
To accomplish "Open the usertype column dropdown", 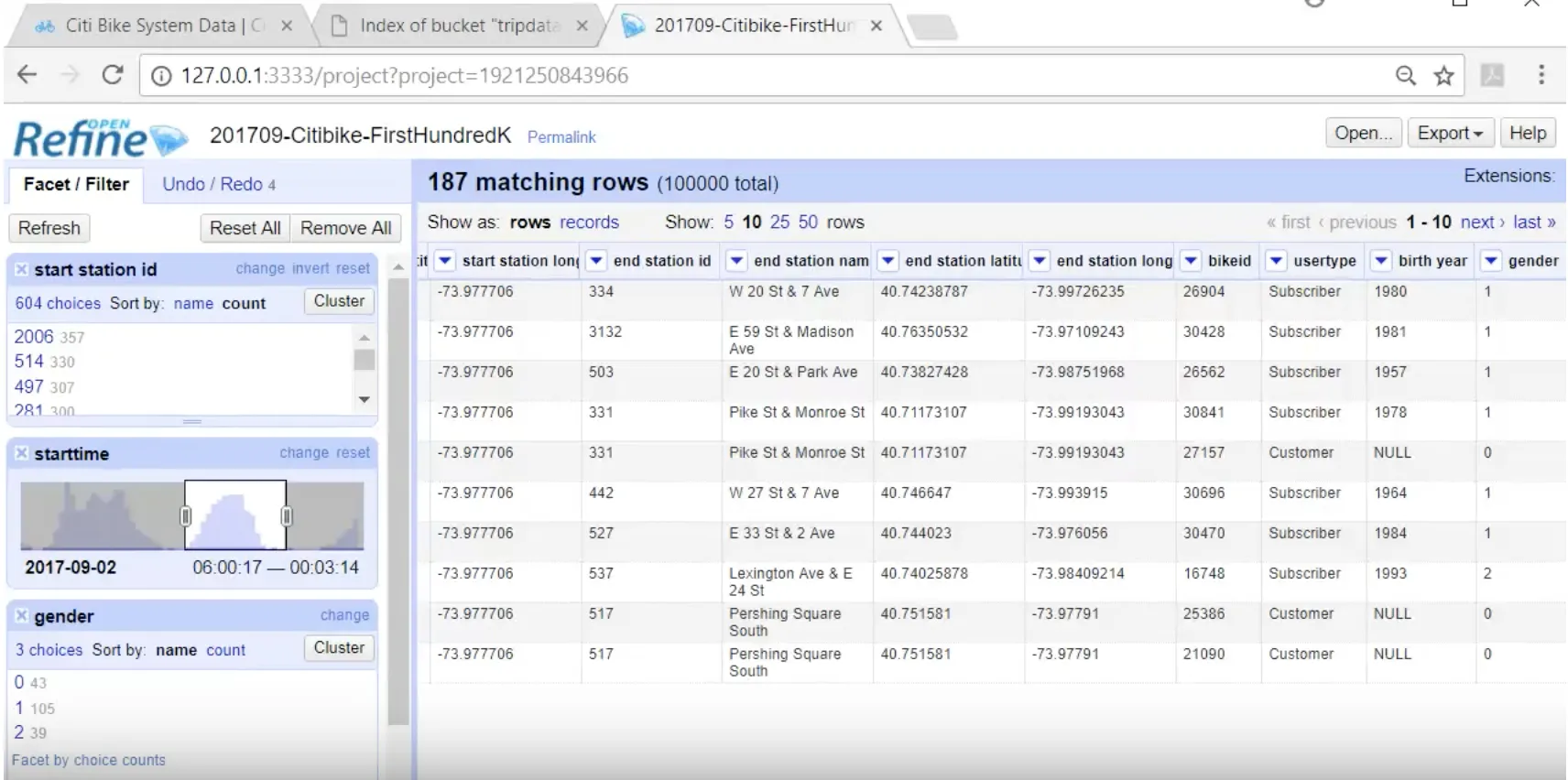I will tap(1277, 261).
